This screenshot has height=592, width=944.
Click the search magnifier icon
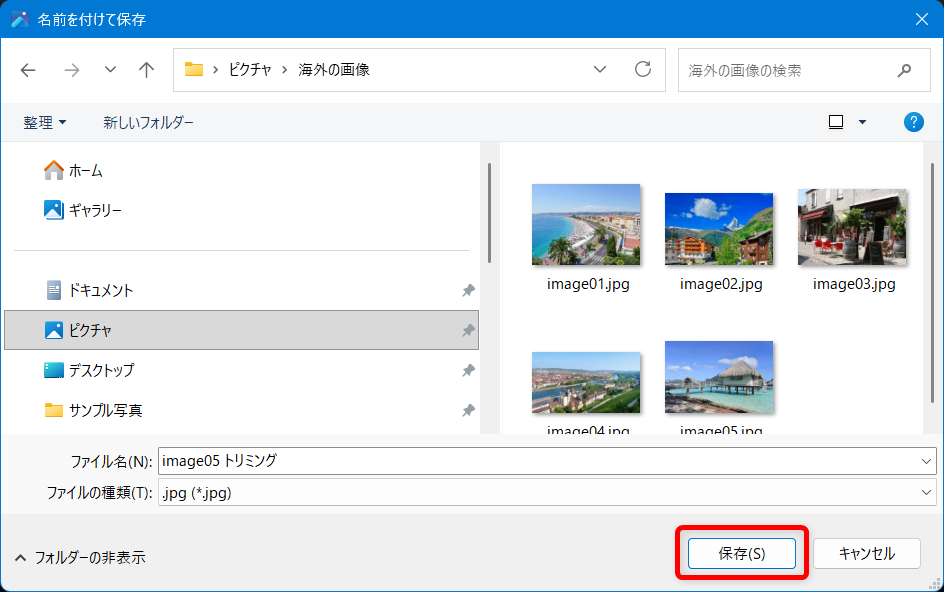pos(904,70)
